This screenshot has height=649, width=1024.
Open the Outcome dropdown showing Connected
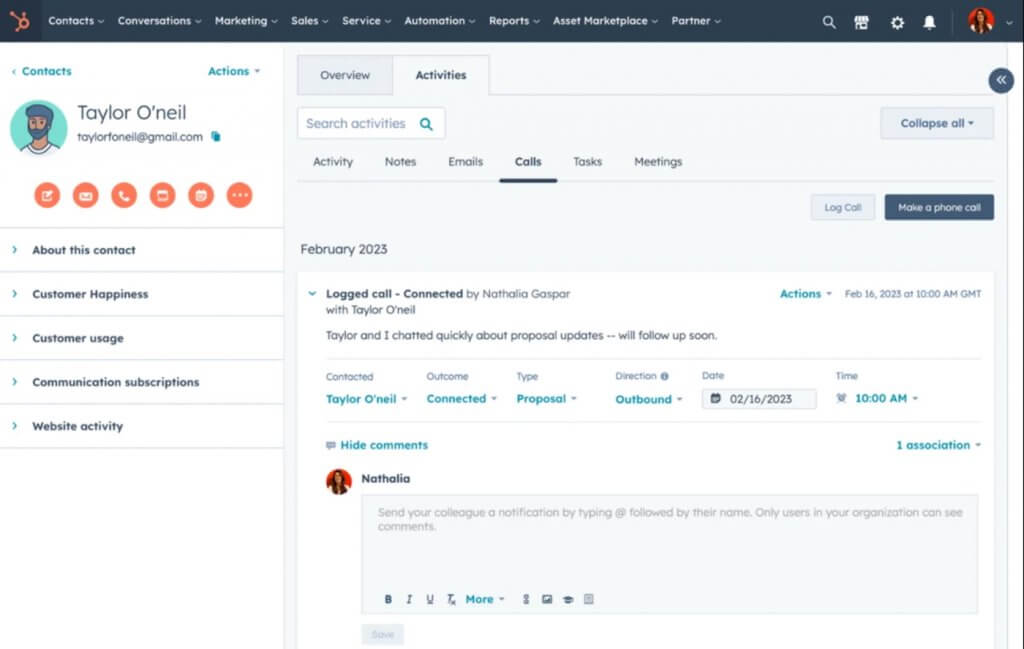(461, 398)
